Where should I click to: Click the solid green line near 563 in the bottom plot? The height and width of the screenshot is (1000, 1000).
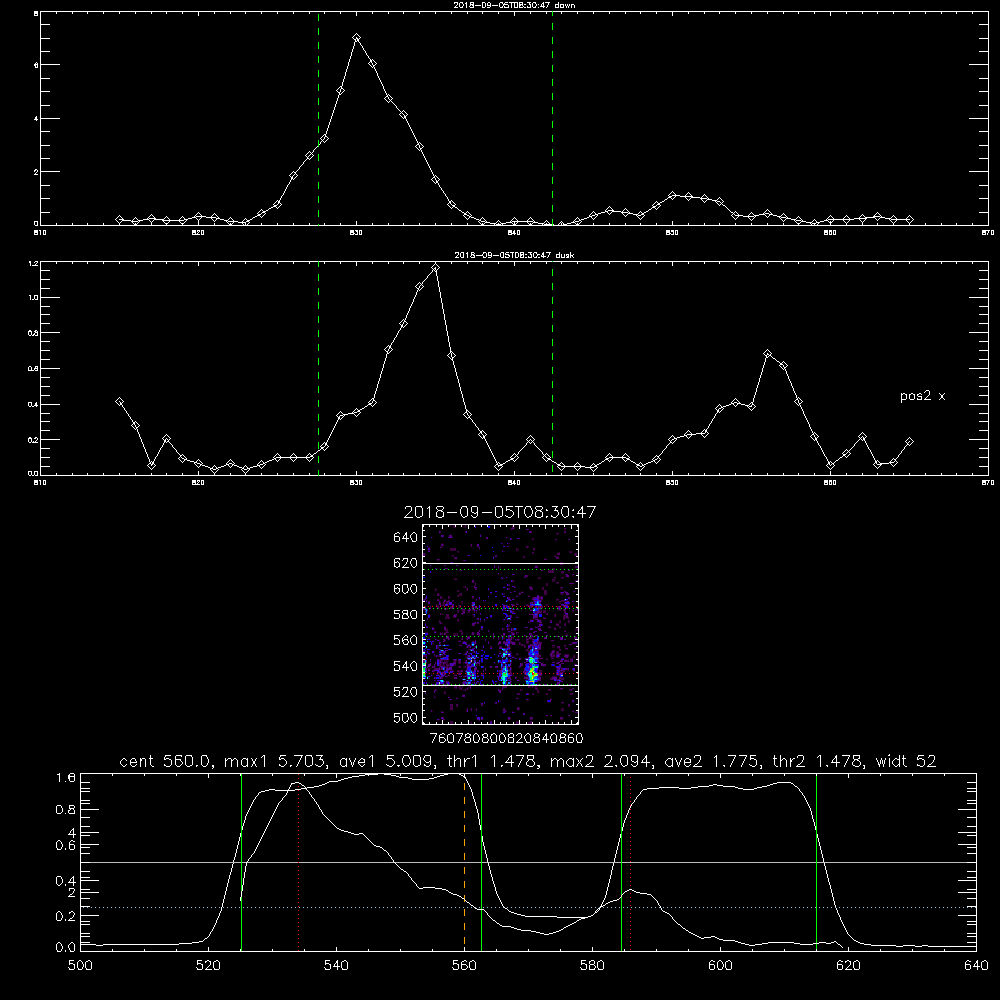482,861
